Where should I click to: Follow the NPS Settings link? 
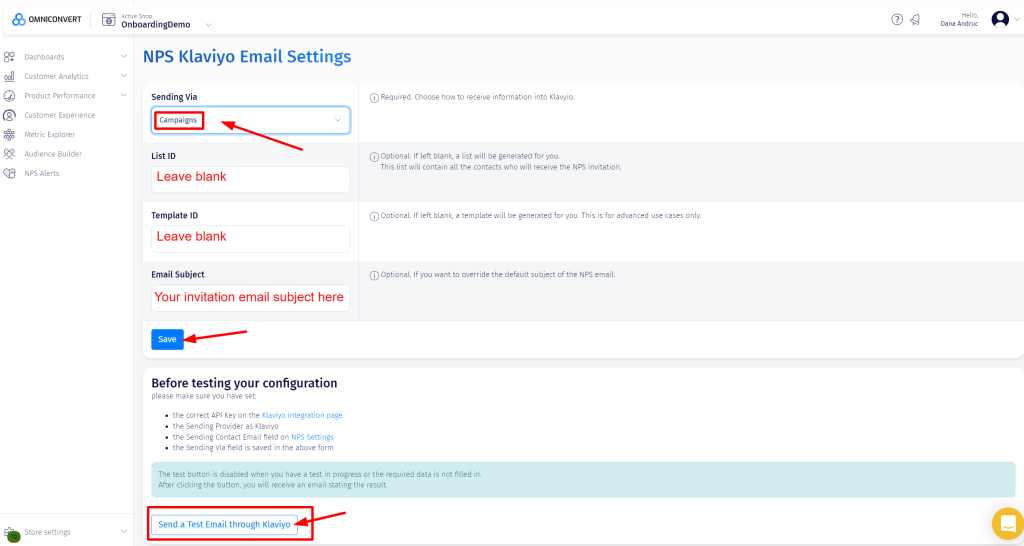pos(312,437)
